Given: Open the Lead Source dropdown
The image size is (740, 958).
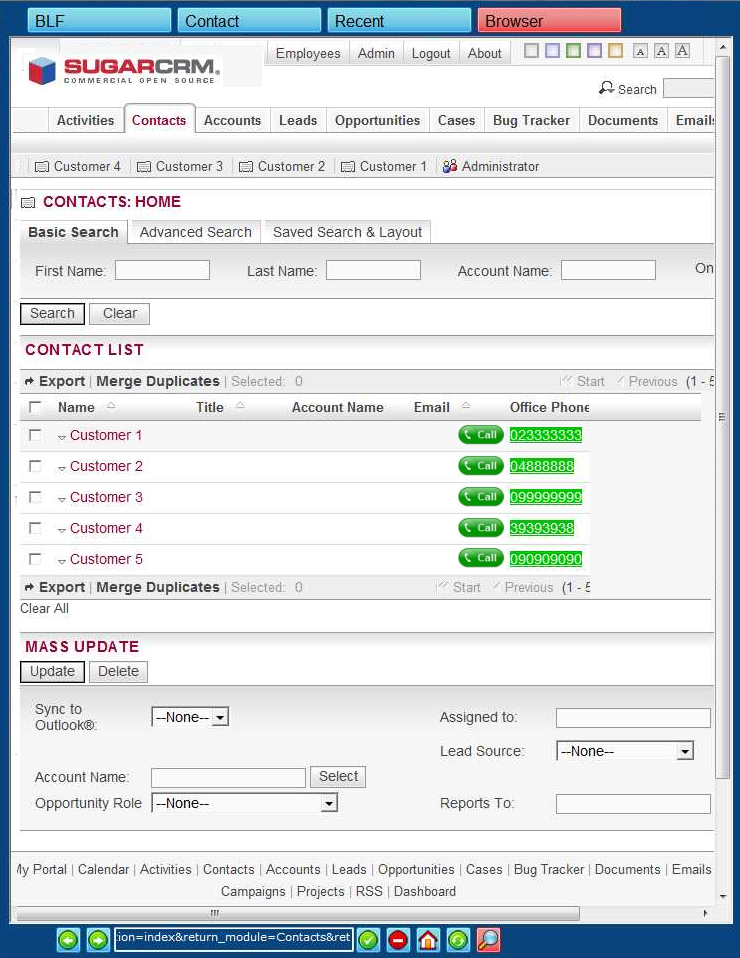Looking at the screenshot, I should (624, 751).
